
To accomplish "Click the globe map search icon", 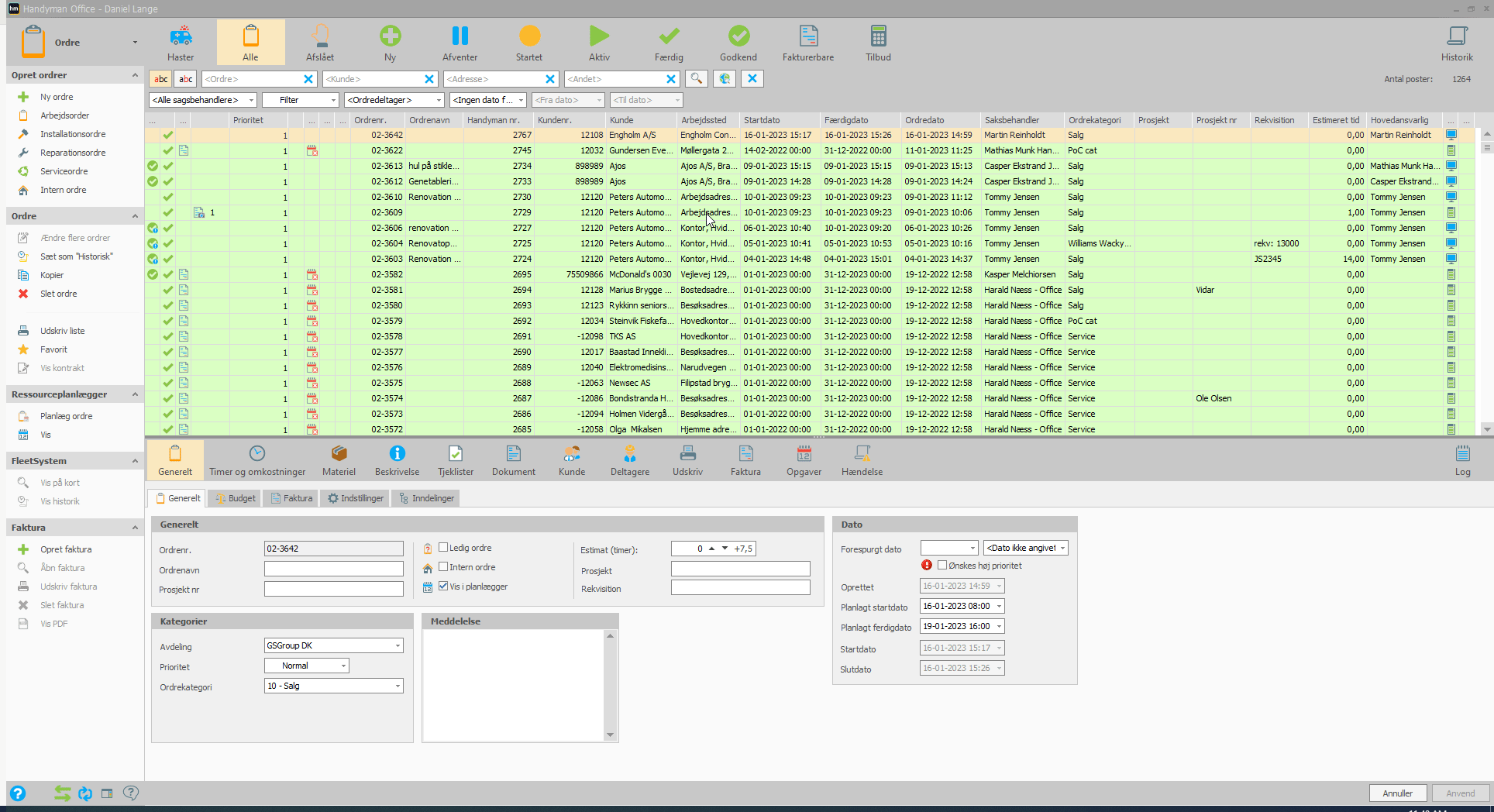I will pyautogui.click(x=725, y=78).
